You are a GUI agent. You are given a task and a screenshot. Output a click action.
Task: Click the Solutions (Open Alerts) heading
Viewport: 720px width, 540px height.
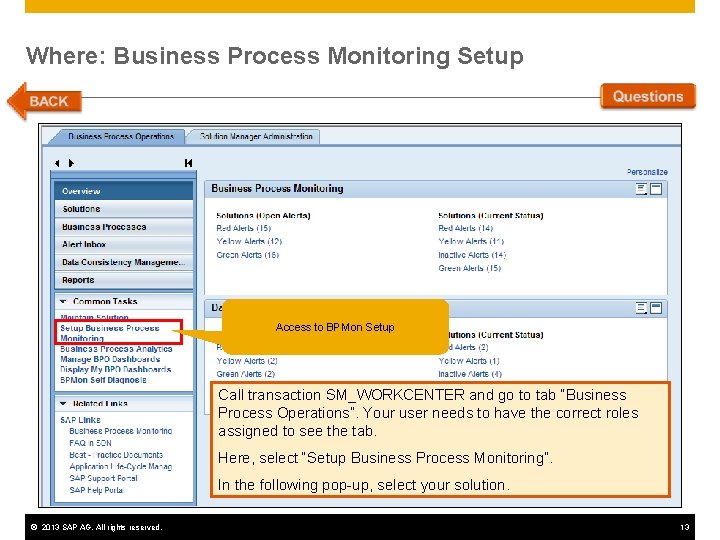pyautogui.click(x=263, y=215)
